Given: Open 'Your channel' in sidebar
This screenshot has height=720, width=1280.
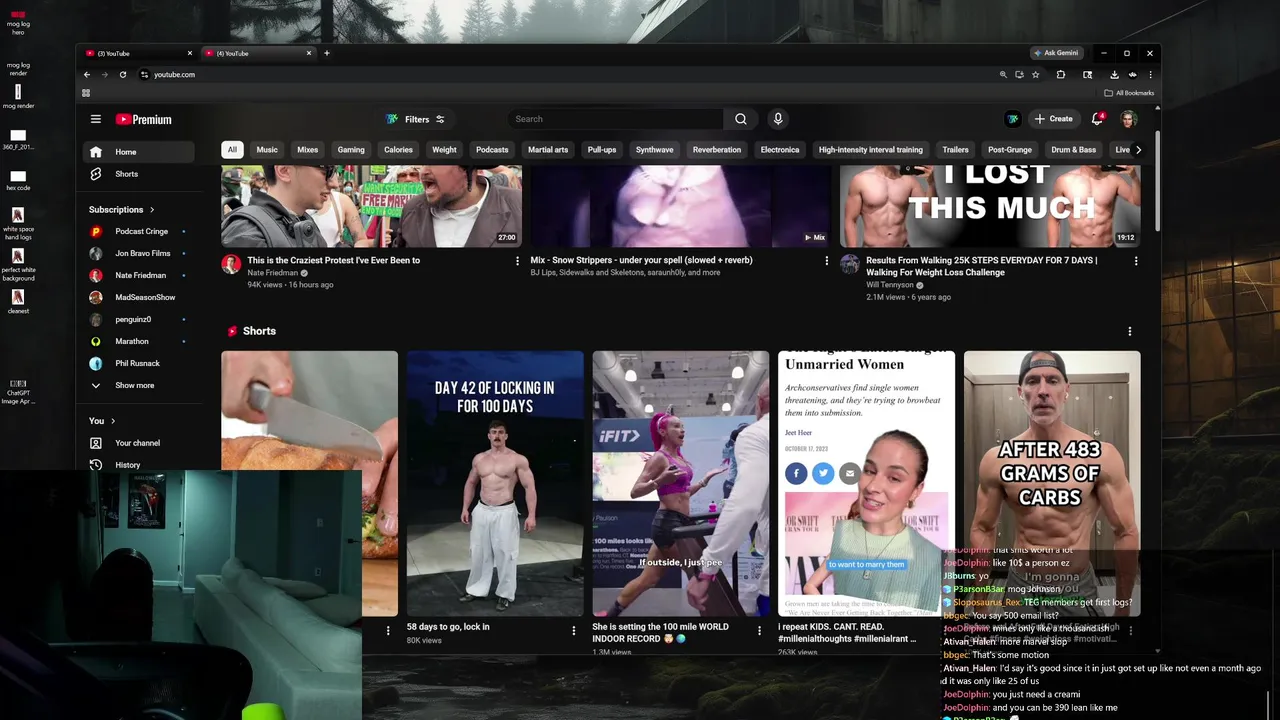Looking at the screenshot, I should tap(138, 443).
